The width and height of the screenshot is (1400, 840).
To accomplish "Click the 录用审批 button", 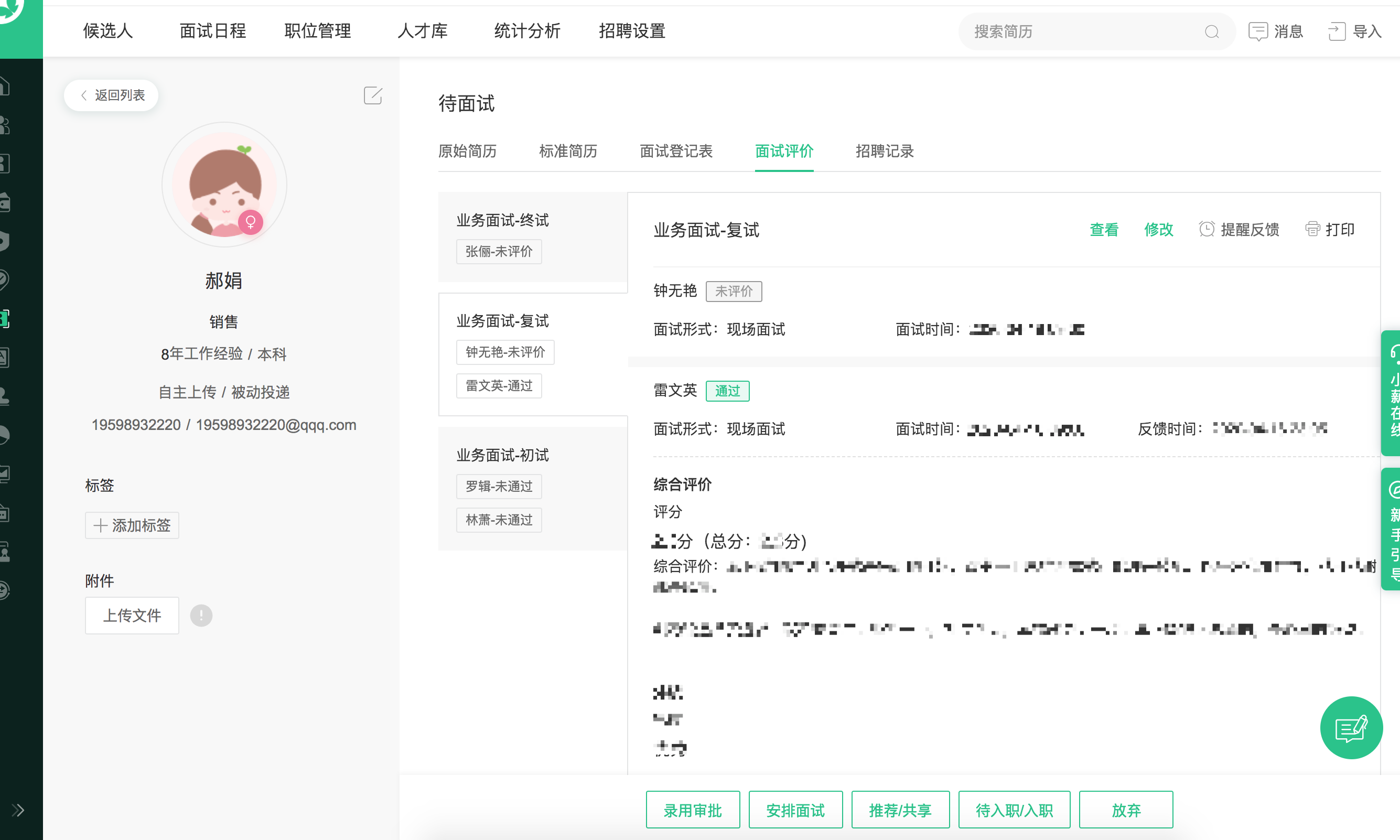I will pos(693,810).
